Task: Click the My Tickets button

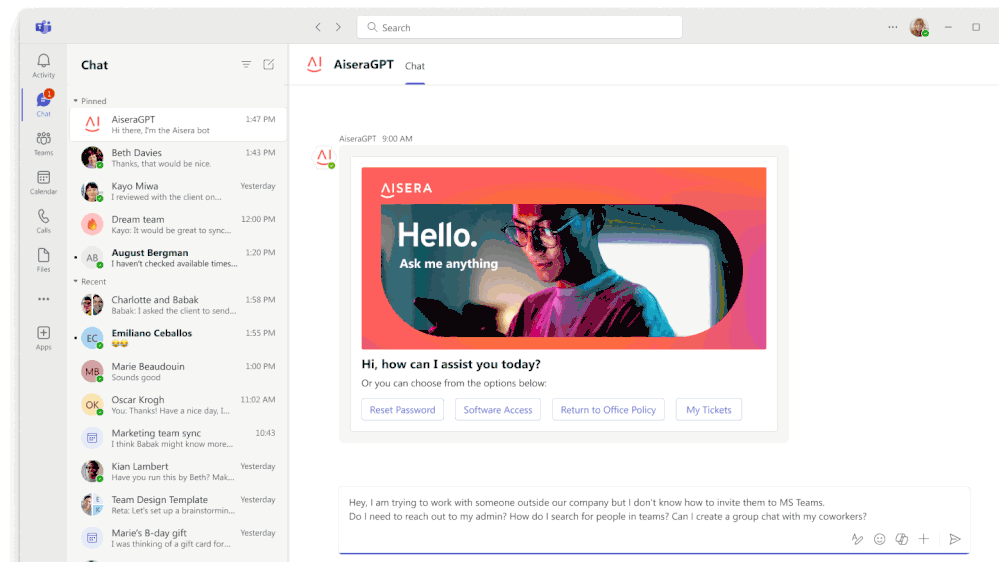Action: coord(708,410)
